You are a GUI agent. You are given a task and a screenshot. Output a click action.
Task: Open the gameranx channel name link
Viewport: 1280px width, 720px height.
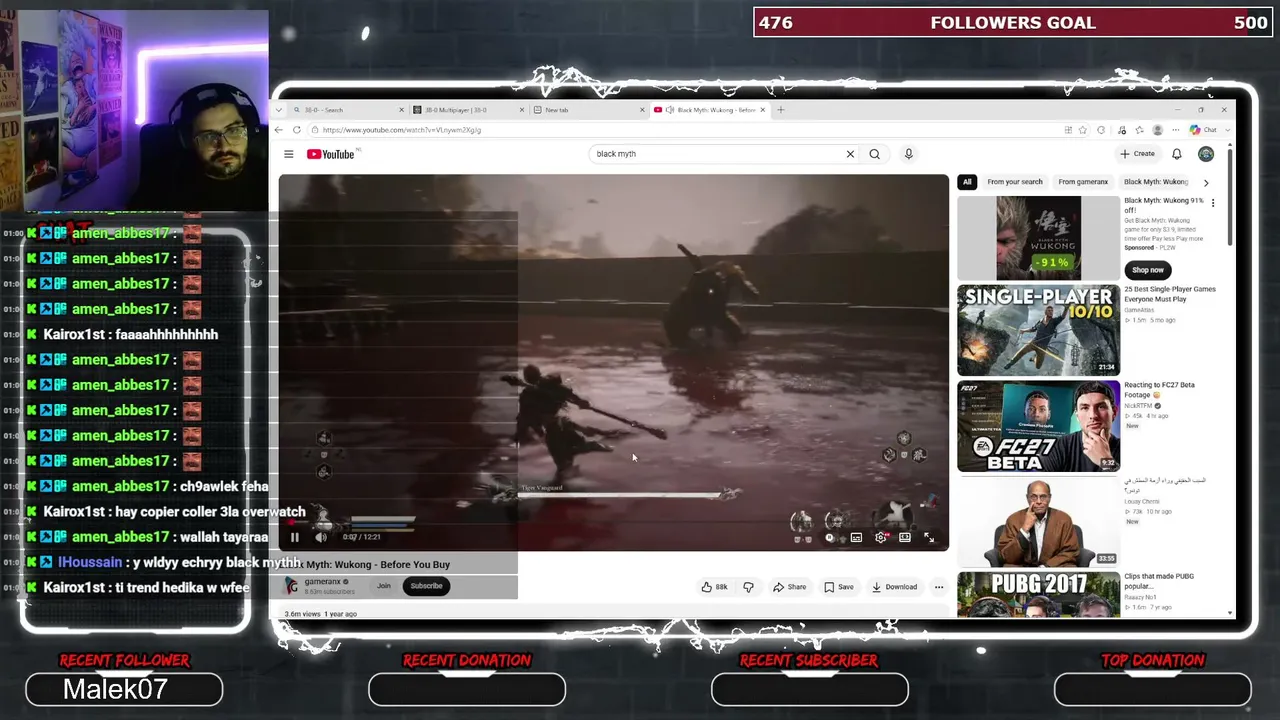(x=323, y=582)
